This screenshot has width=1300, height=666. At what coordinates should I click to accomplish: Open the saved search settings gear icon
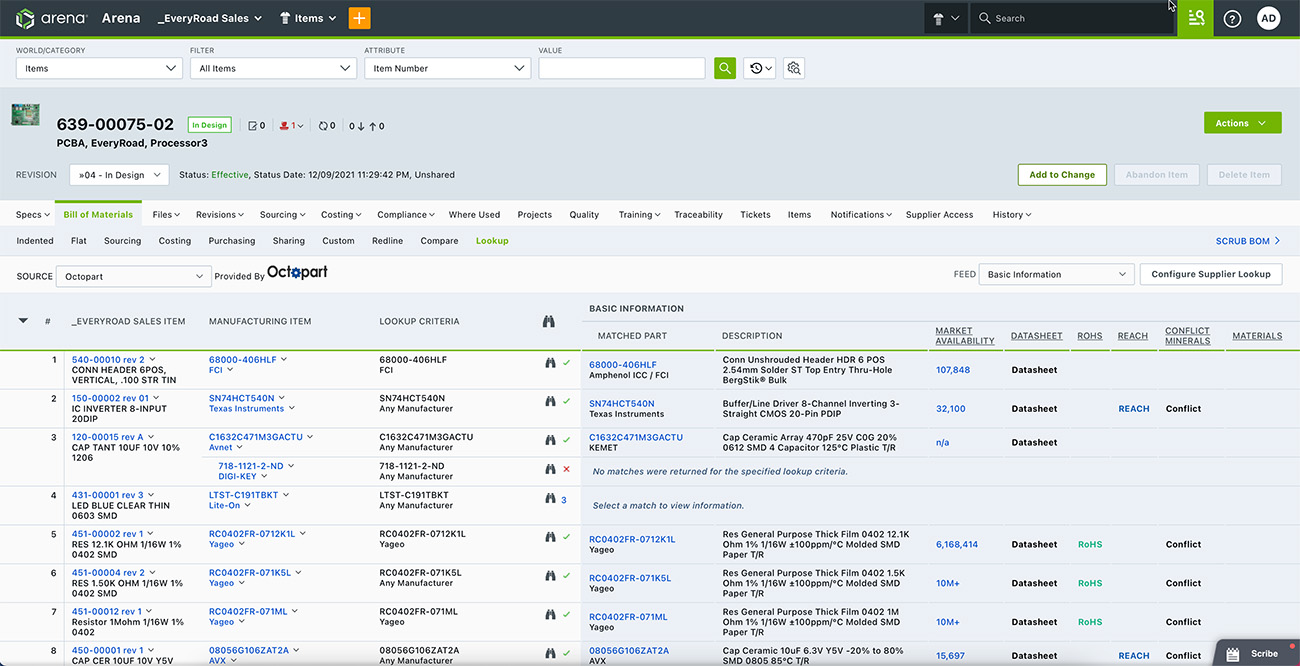pyautogui.click(x=794, y=68)
